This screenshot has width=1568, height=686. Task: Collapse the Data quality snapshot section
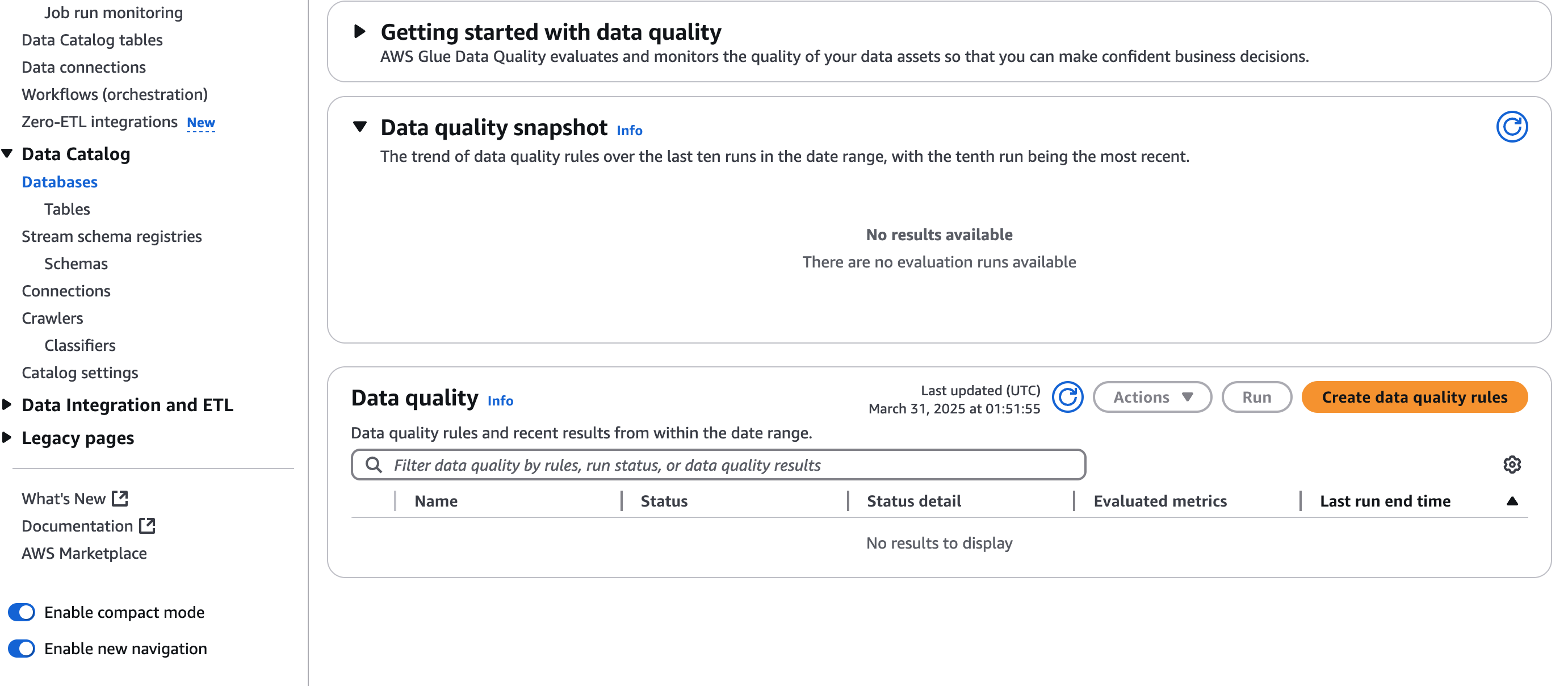[359, 128]
